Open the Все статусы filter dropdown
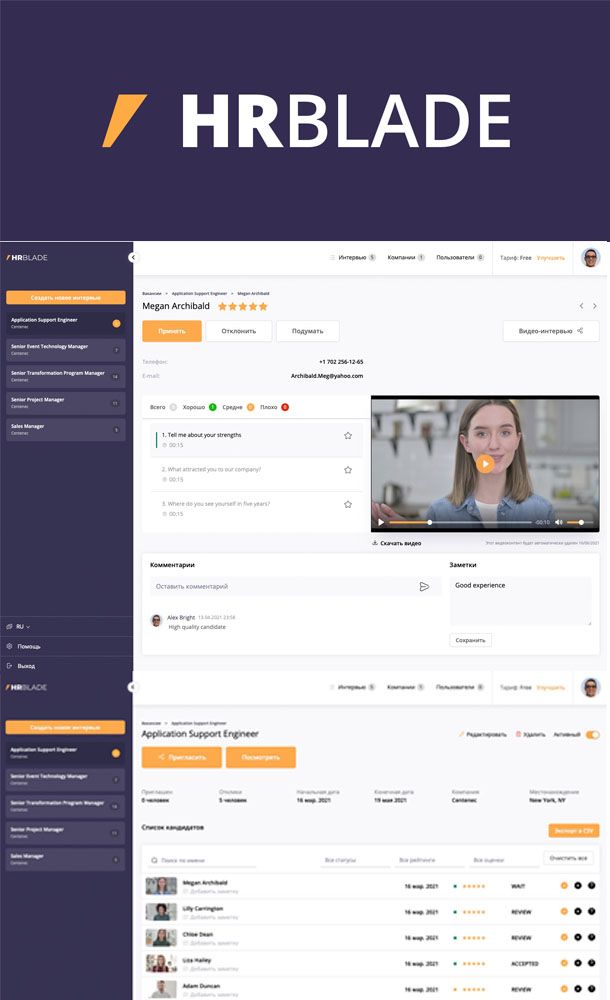 click(x=355, y=861)
